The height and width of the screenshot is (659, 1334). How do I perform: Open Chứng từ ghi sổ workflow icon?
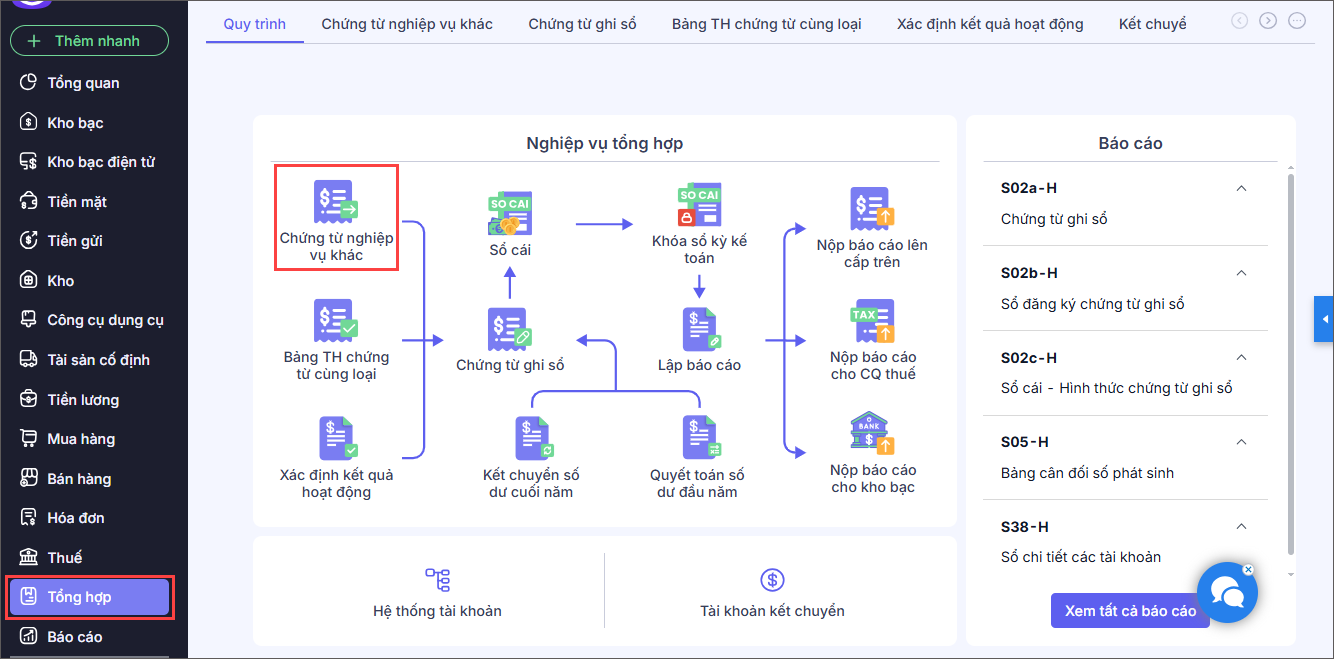pos(510,329)
